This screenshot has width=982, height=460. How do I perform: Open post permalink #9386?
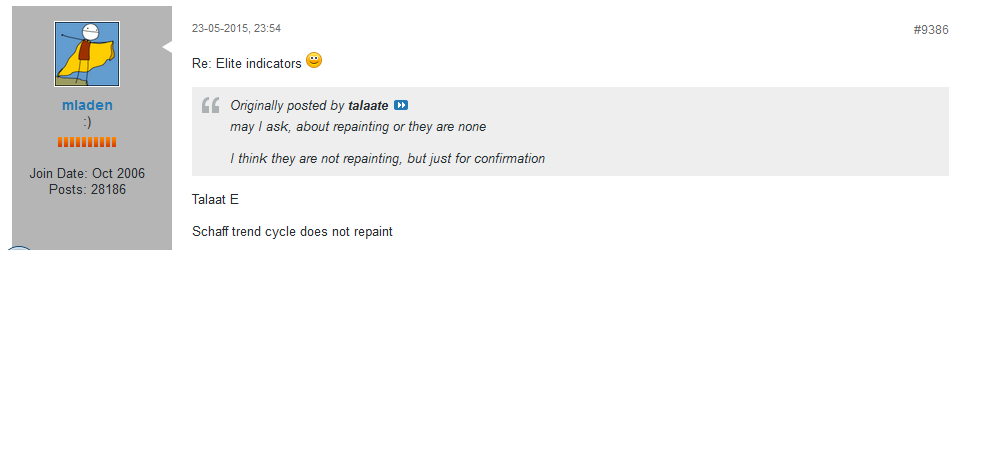tap(930, 30)
